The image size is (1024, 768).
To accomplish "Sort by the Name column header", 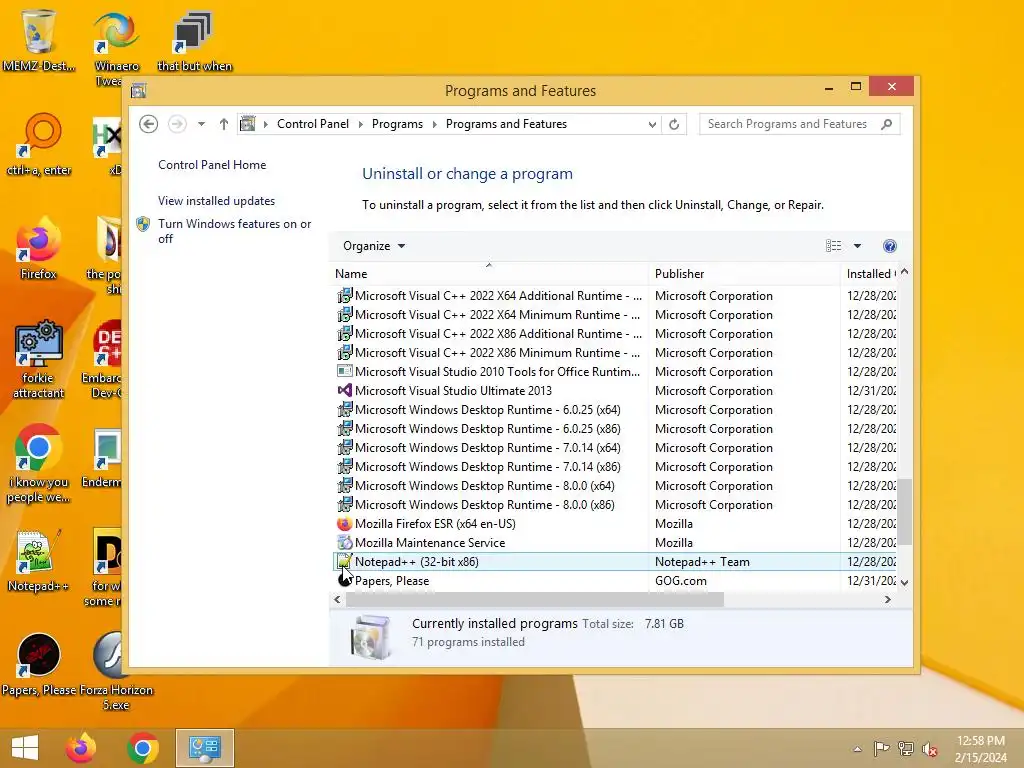I will coord(488,274).
